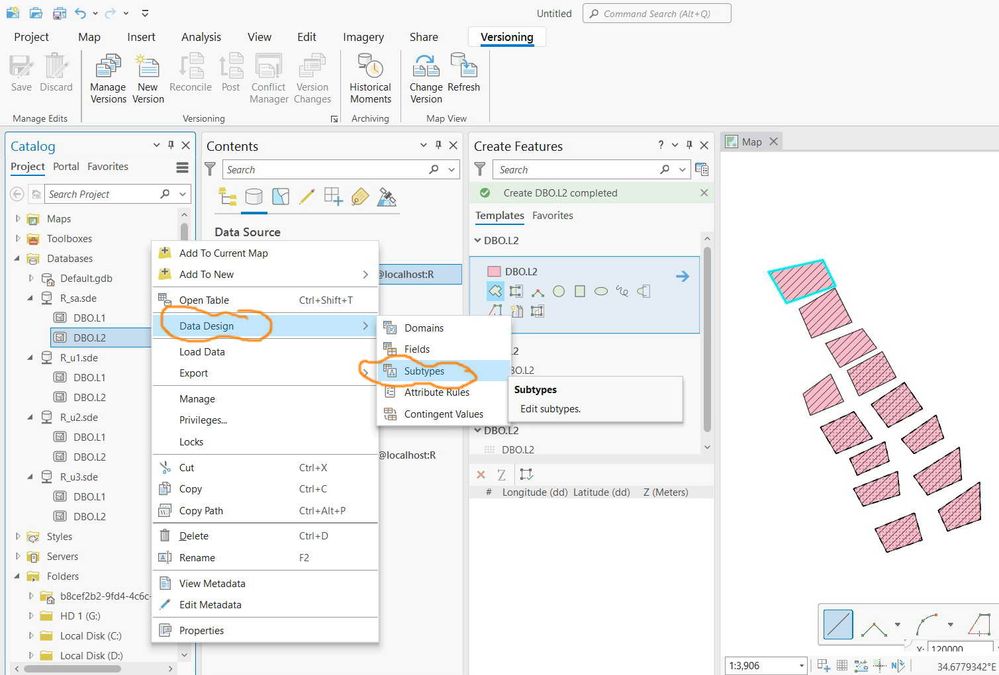Screen dimensions: 999x675
Task: Open Historical Moments in Archiving group
Action: pos(370,79)
